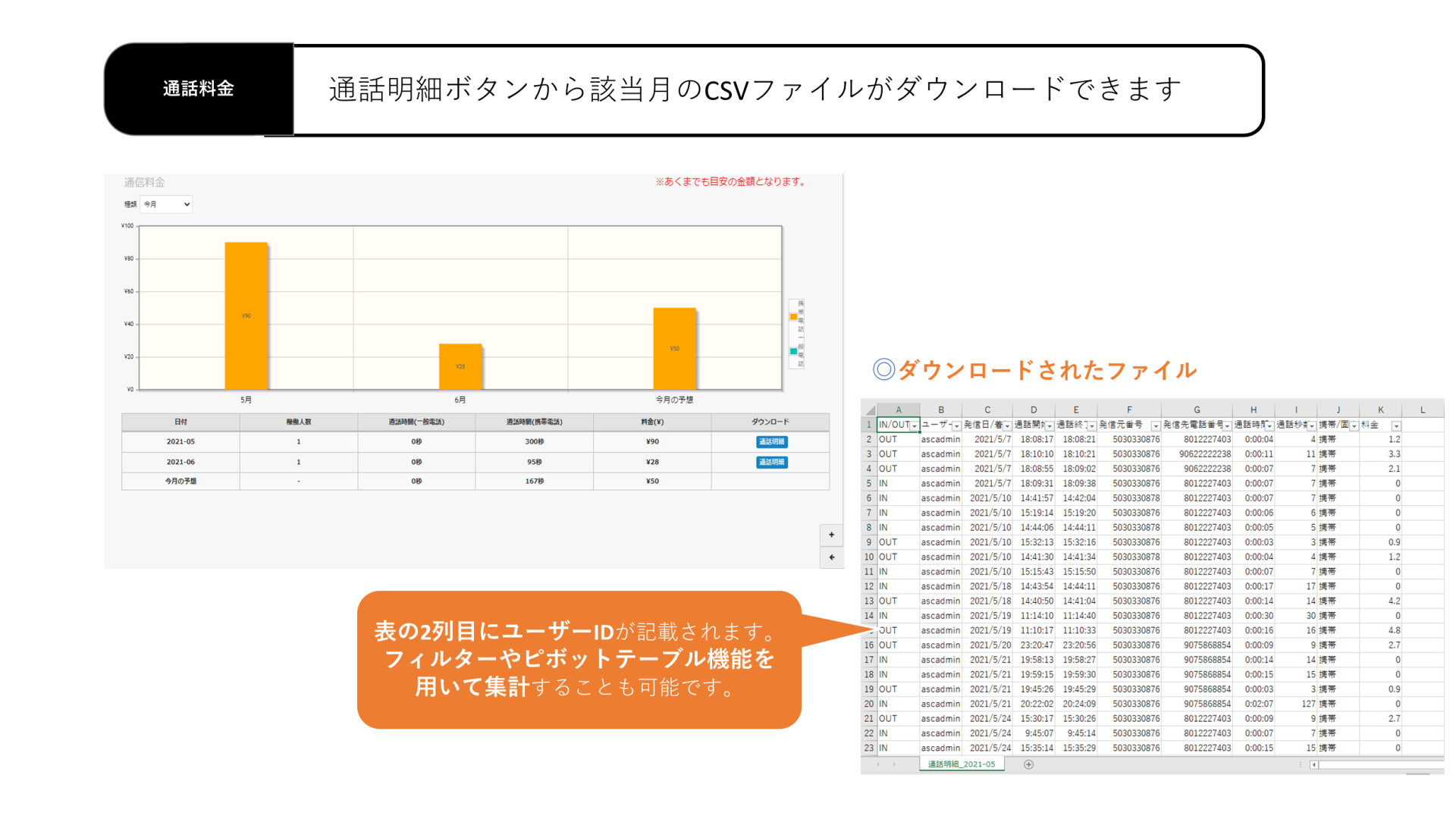Download 通話明細 for 2021-06 row

(x=771, y=462)
